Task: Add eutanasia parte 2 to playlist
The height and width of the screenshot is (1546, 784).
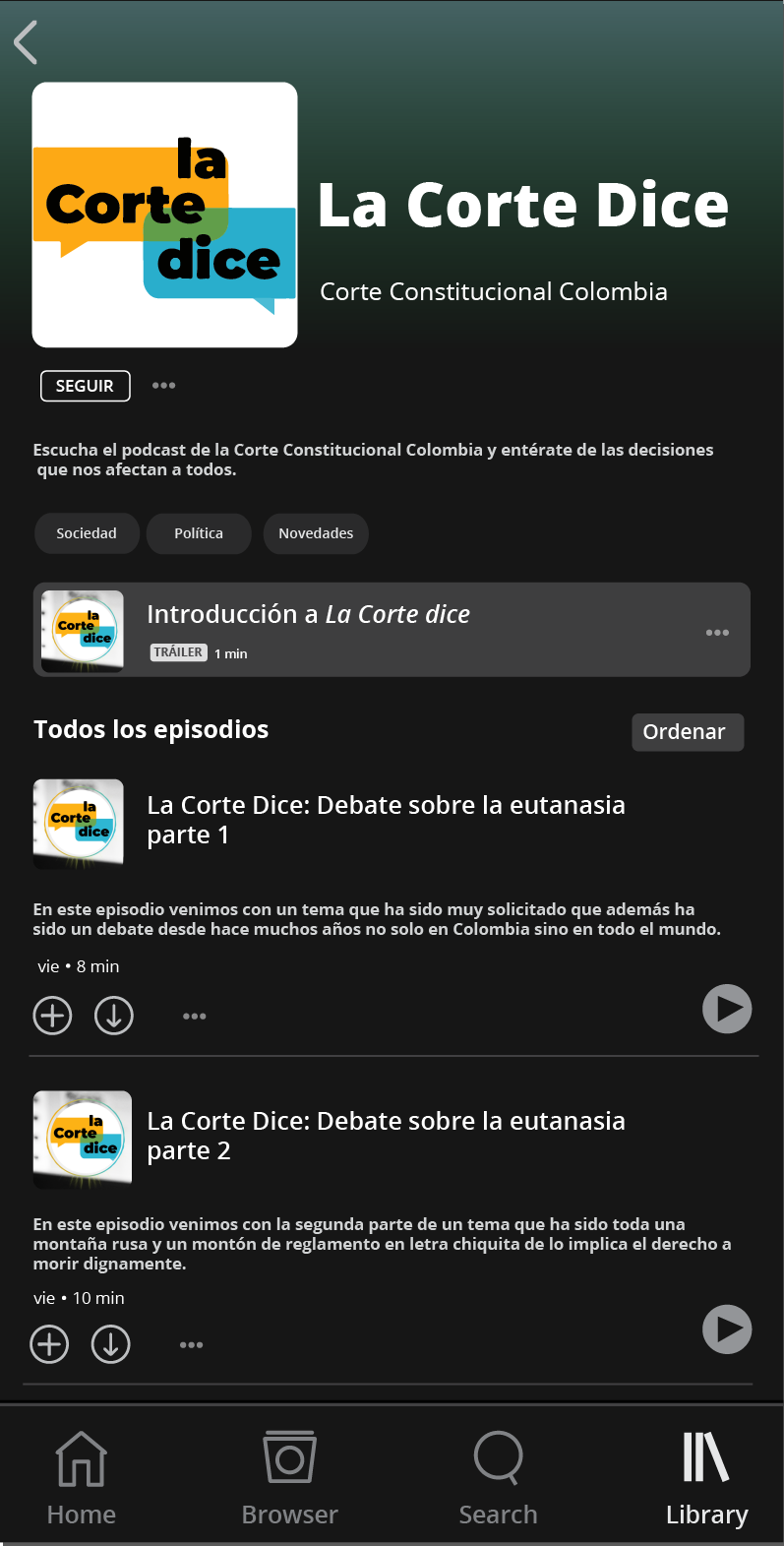Action: (50, 1344)
